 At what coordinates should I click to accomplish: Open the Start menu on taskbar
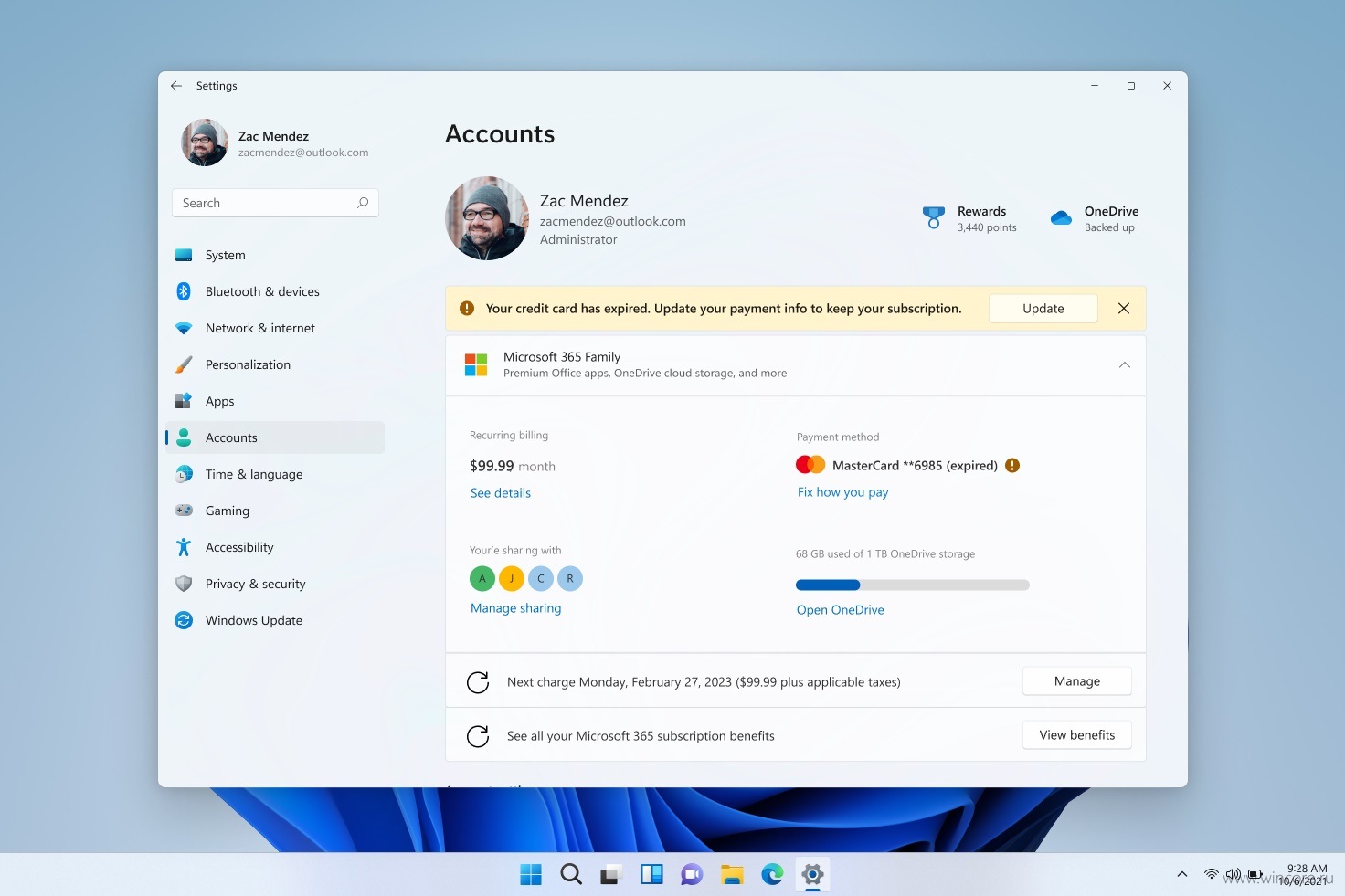pyautogui.click(x=531, y=875)
